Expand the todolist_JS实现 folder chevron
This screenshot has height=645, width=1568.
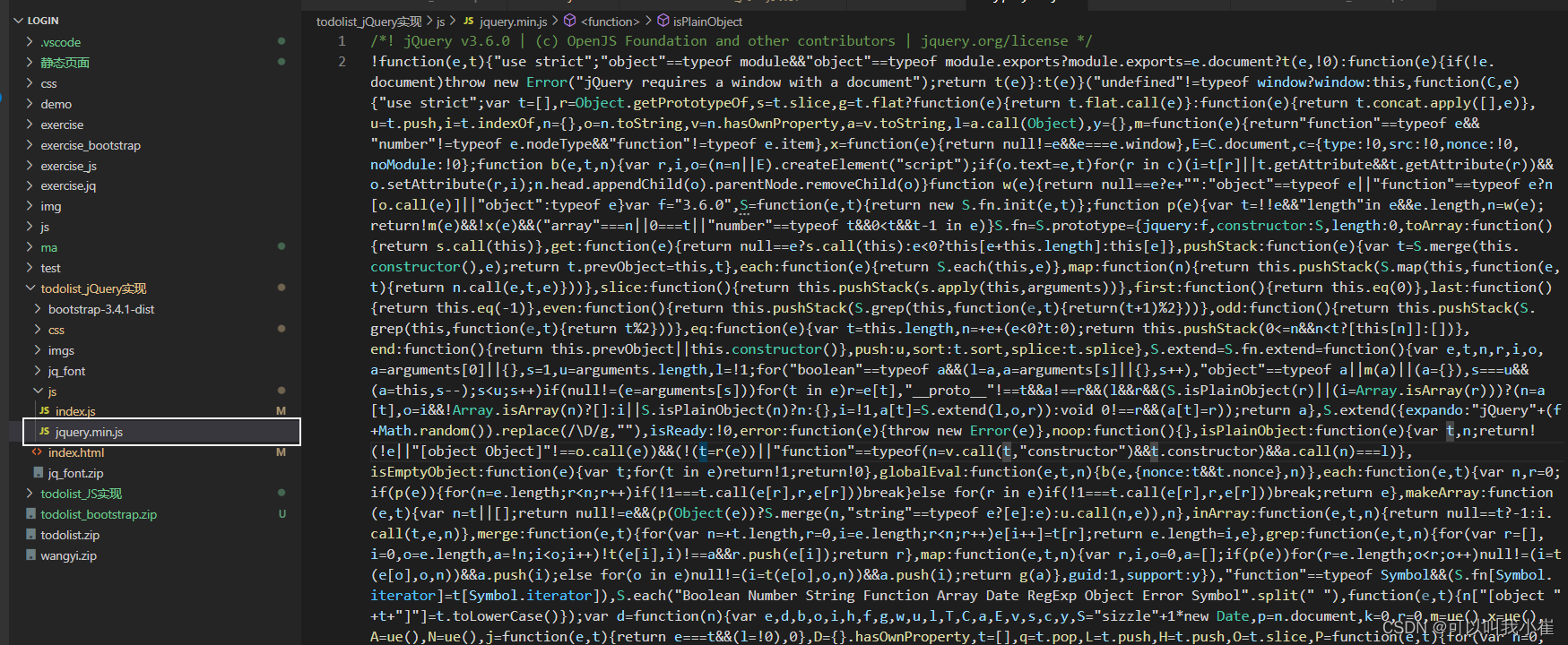30,494
